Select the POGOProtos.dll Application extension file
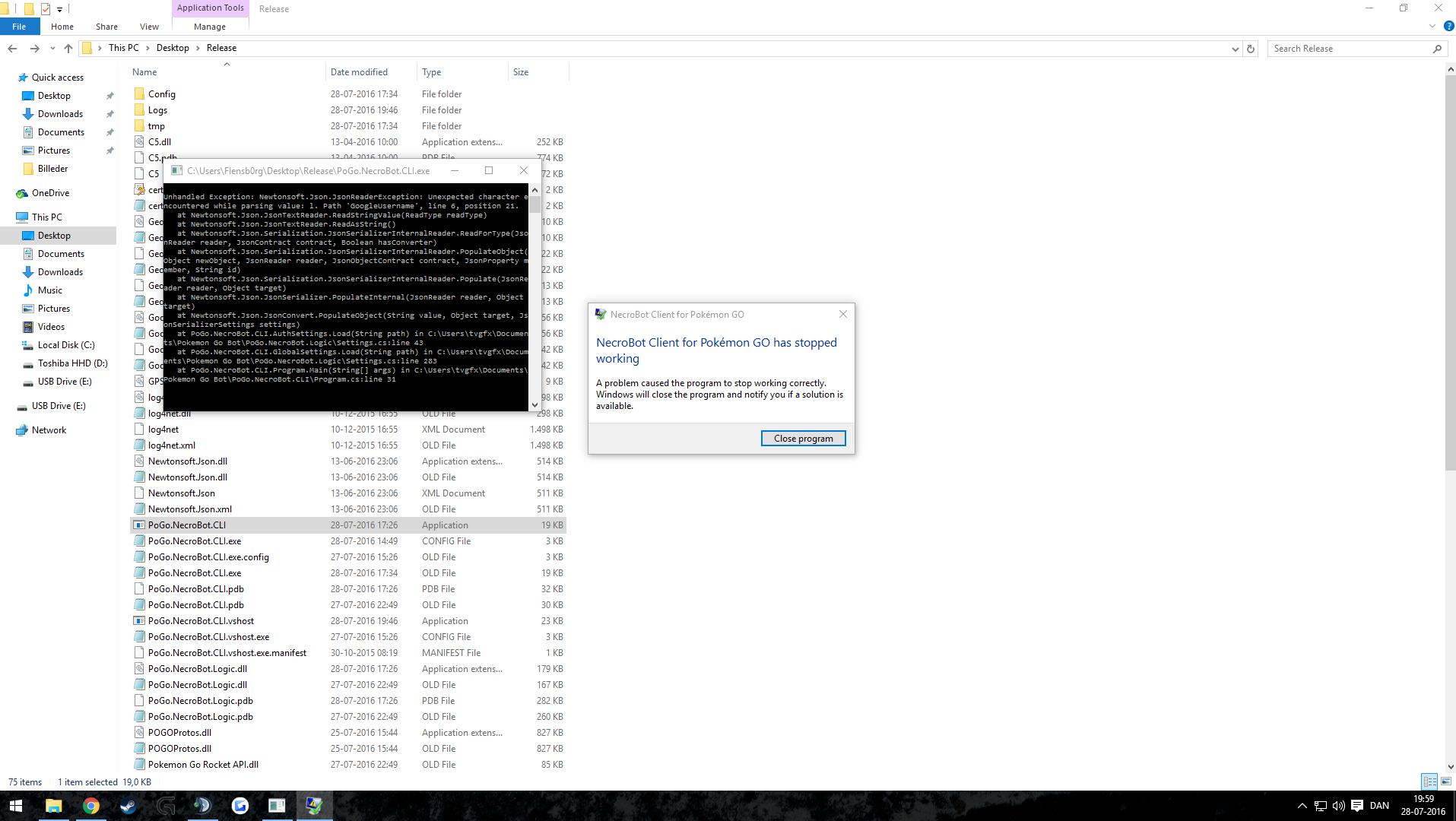This screenshot has height=821, width=1456. click(179, 733)
